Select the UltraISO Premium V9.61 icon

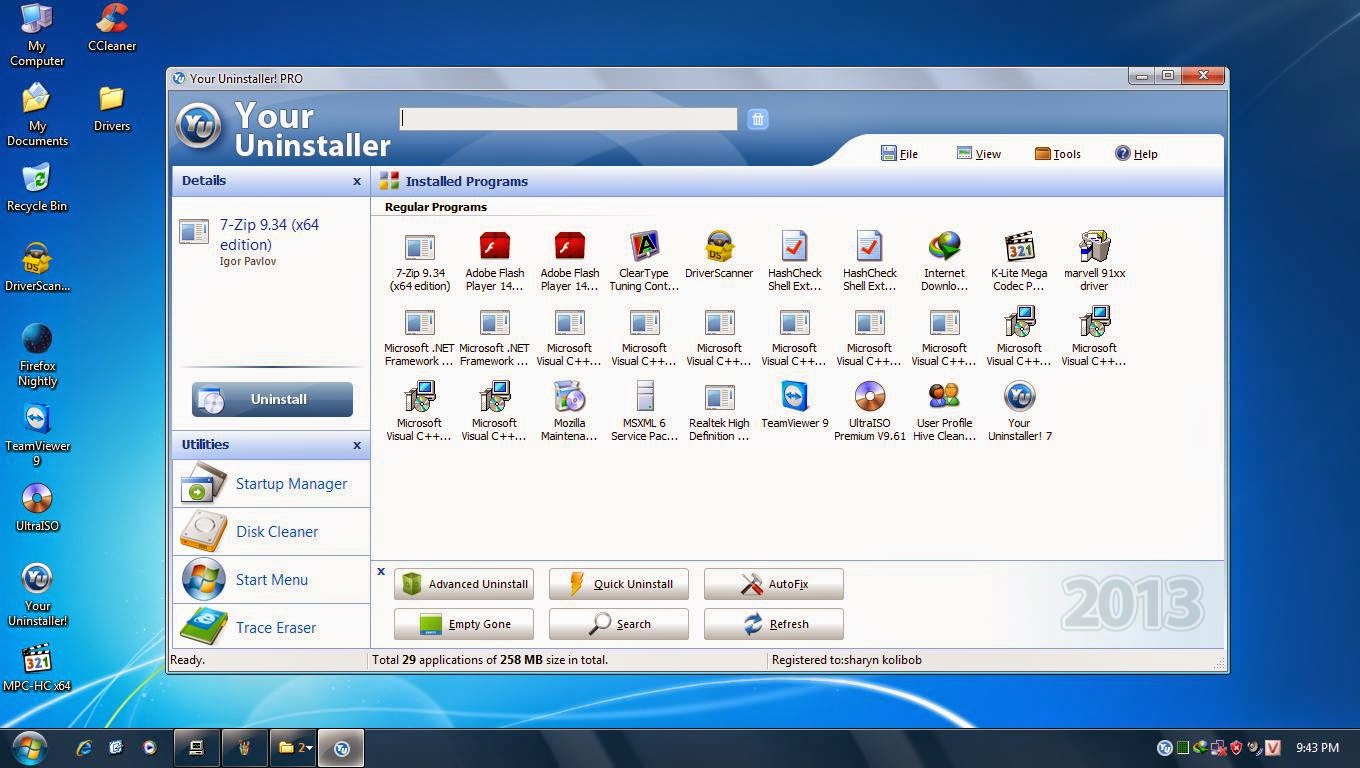tap(869, 398)
